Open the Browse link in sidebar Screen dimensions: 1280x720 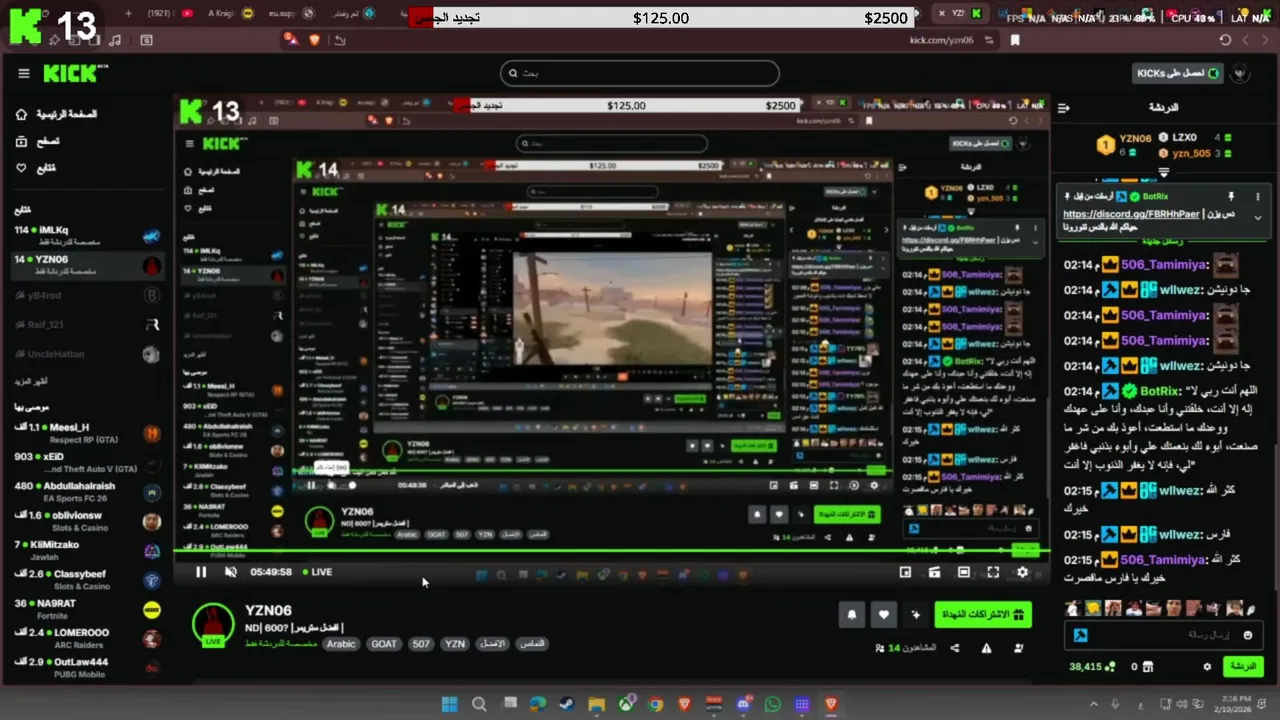point(36,141)
